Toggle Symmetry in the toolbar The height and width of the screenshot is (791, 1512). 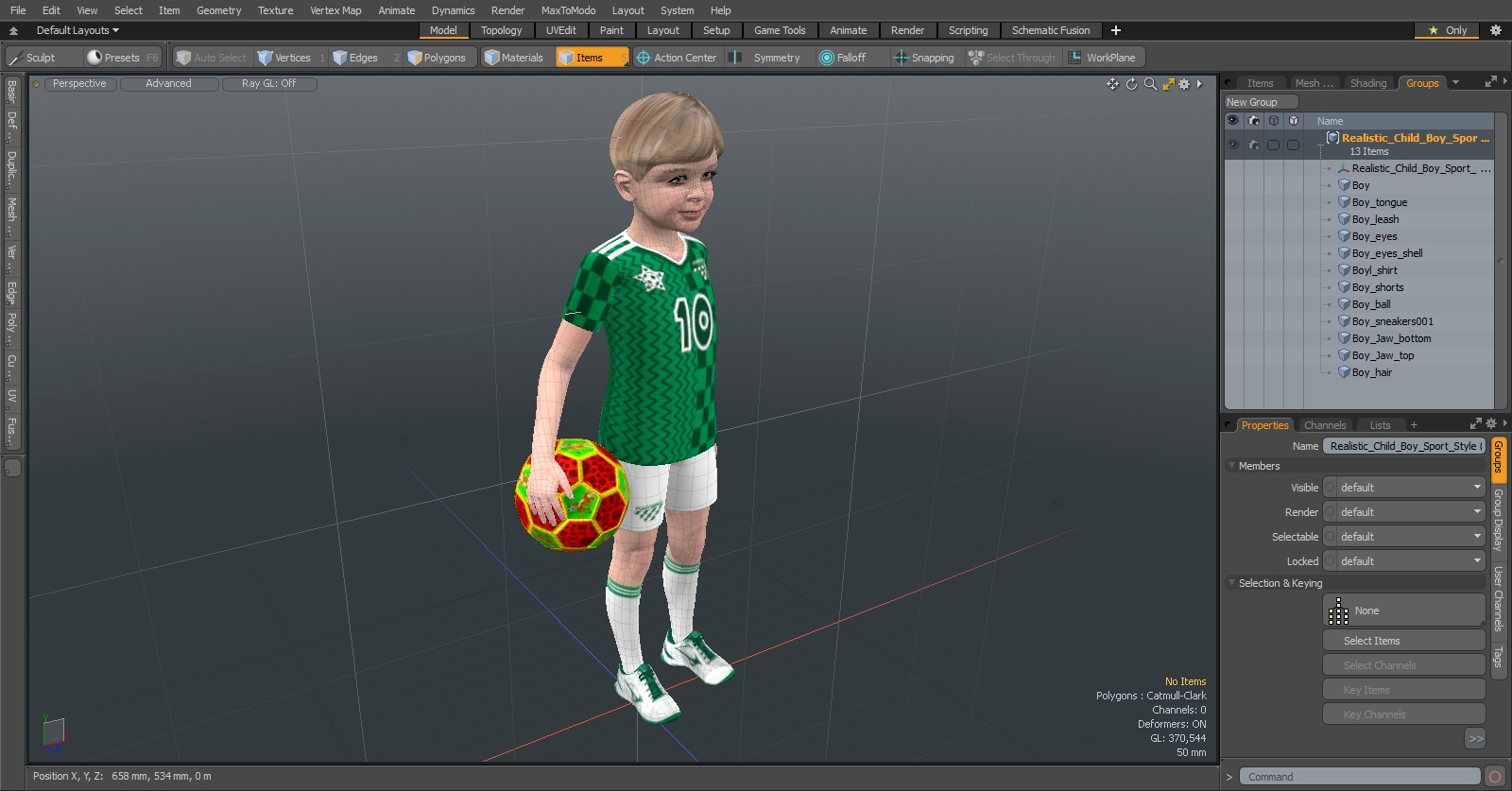767,58
